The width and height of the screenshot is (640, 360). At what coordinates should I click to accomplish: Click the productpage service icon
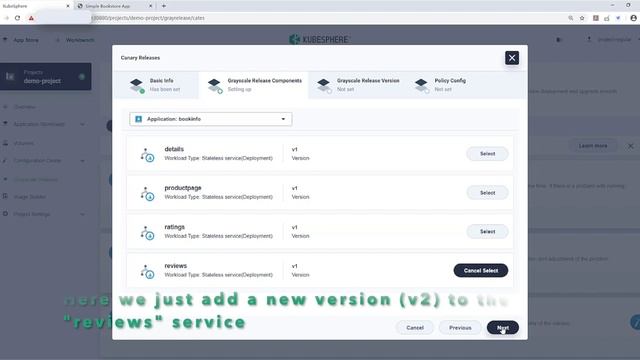coord(147,193)
